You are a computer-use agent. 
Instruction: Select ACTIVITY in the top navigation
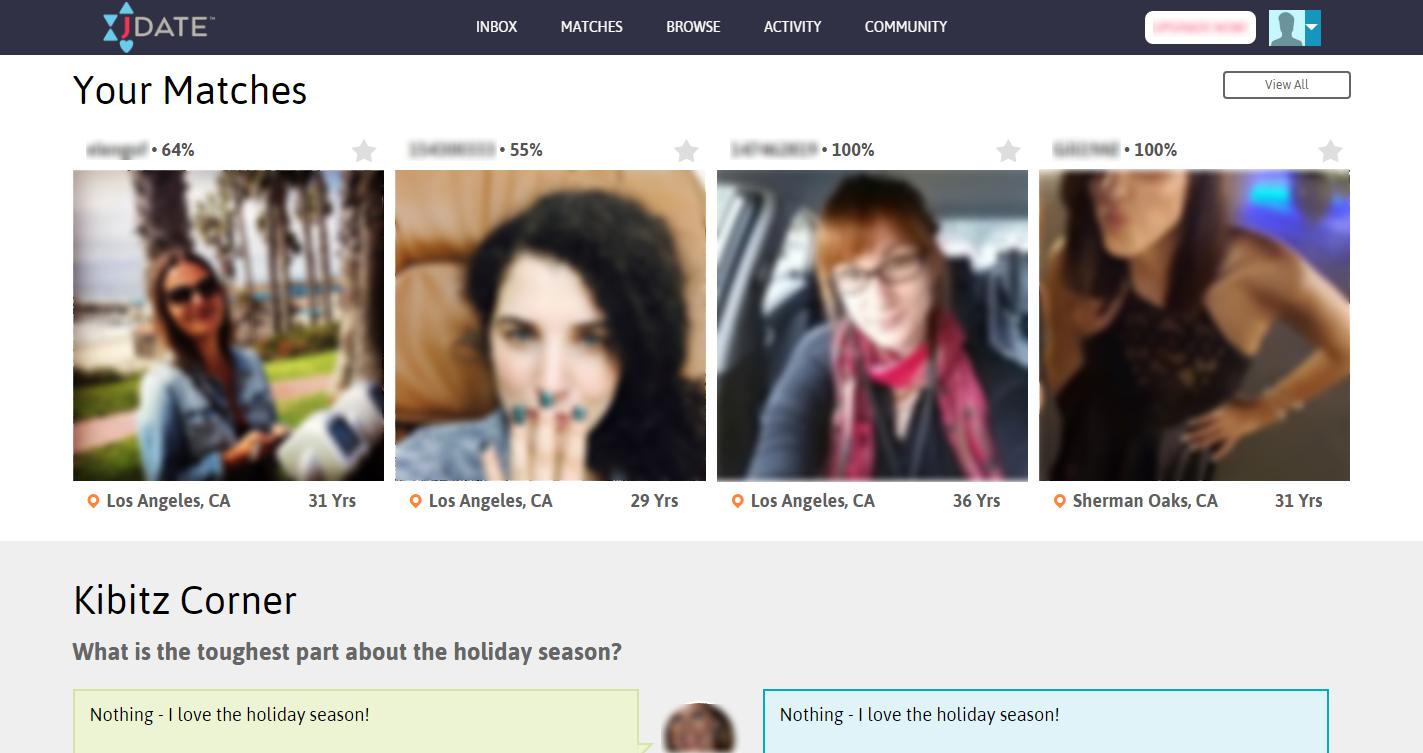[x=792, y=27]
